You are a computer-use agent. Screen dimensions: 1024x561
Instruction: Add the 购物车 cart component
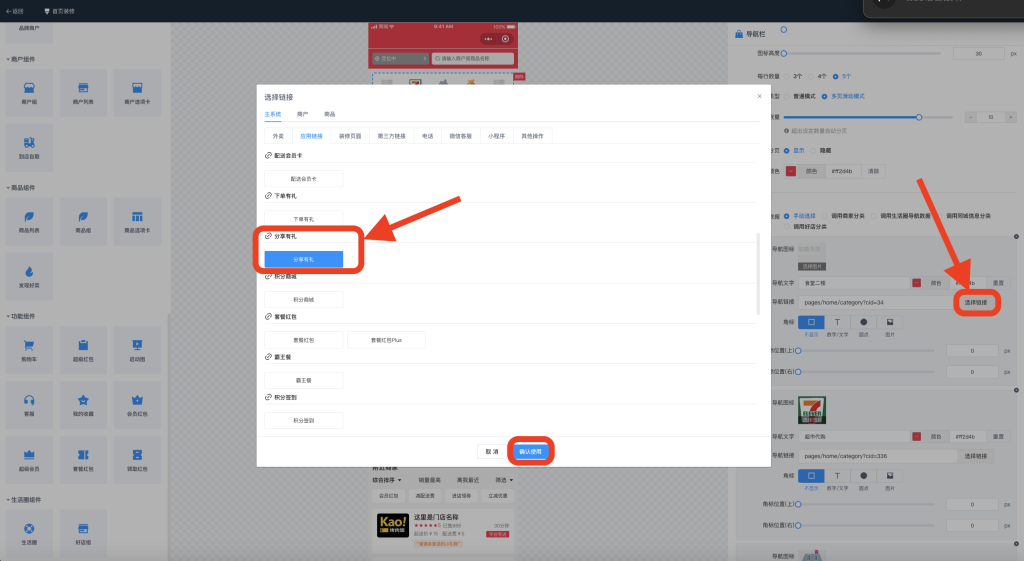(x=29, y=346)
